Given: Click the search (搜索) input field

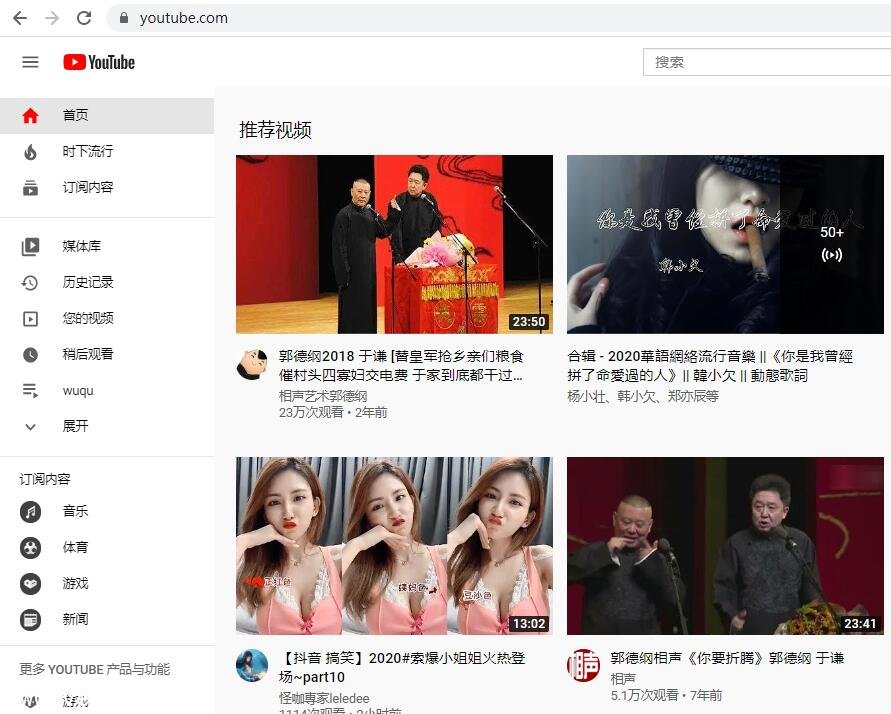Looking at the screenshot, I should point(765,62).
